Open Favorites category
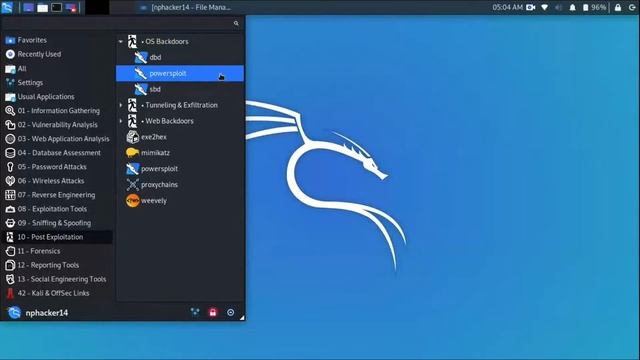640x360 pixels. click(57, 40)
